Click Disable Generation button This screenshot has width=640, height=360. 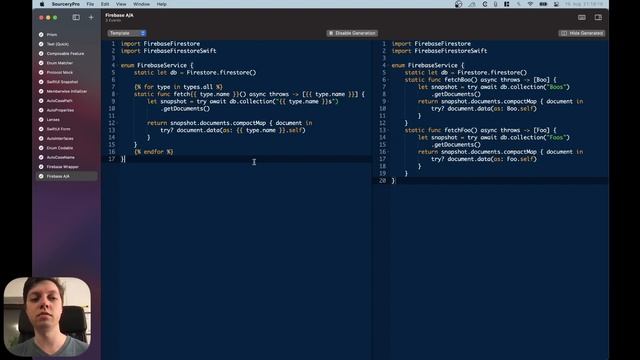tap(352, 33)
